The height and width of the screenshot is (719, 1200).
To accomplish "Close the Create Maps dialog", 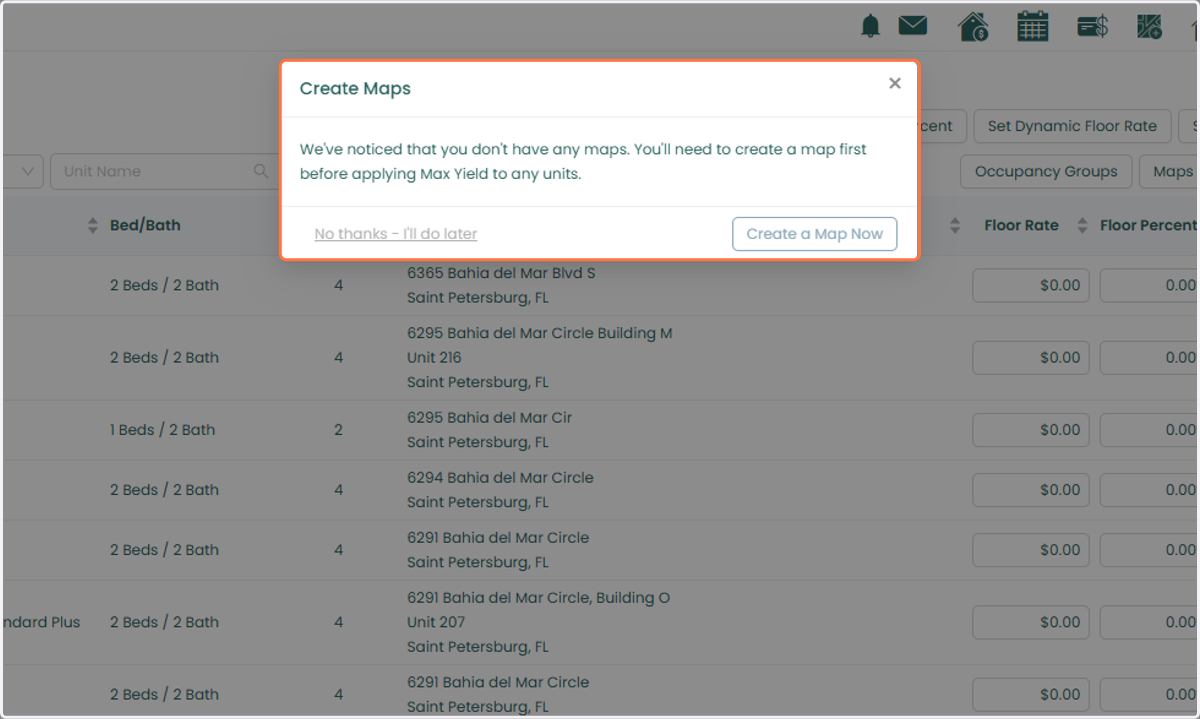I will 895,84.
